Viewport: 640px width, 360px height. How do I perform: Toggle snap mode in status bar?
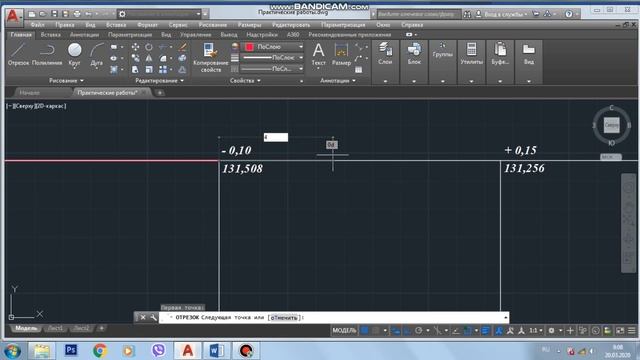coord(376,330)
